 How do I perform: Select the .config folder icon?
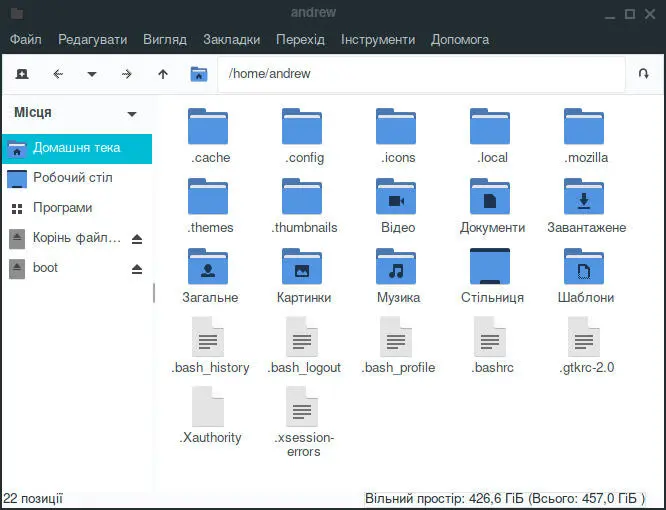click(302, 127)
